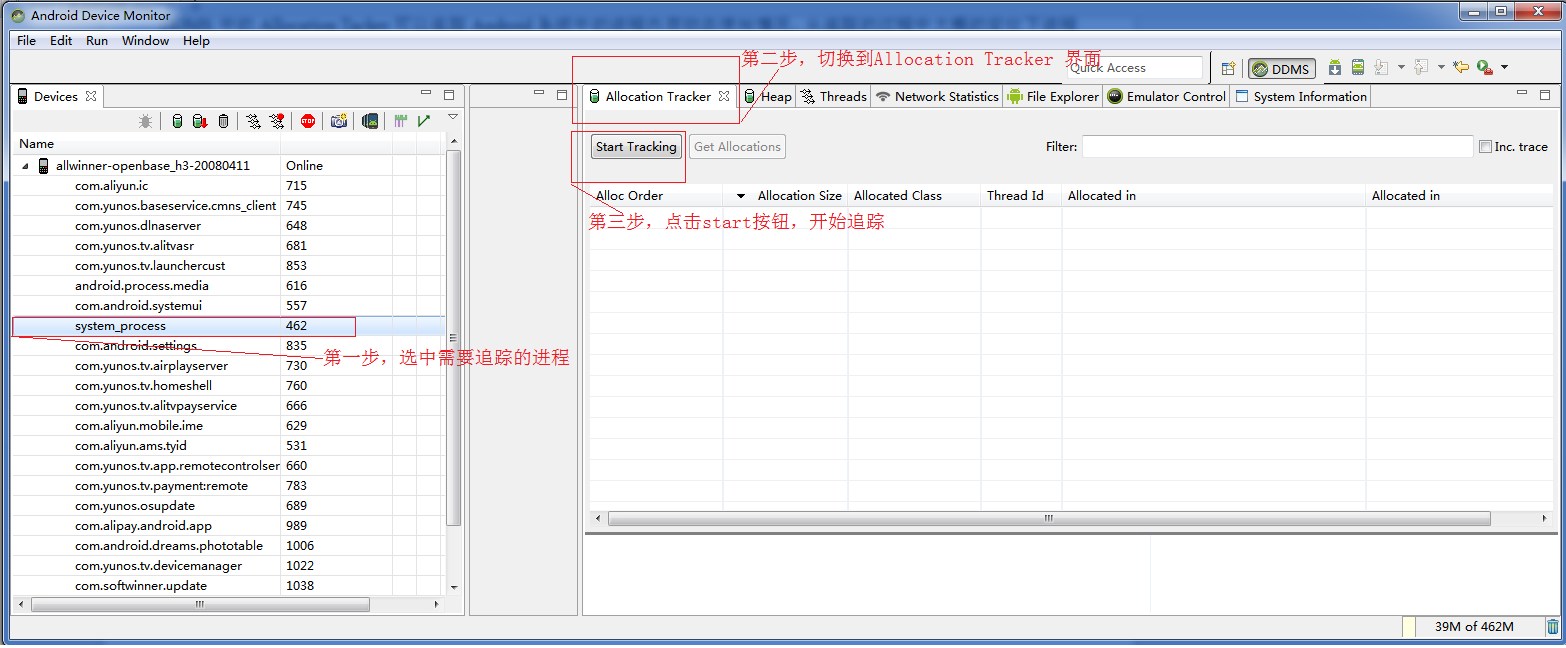Click the next annotation icon
This screenshot has height=648, width=1566.
click(1382, 68)
